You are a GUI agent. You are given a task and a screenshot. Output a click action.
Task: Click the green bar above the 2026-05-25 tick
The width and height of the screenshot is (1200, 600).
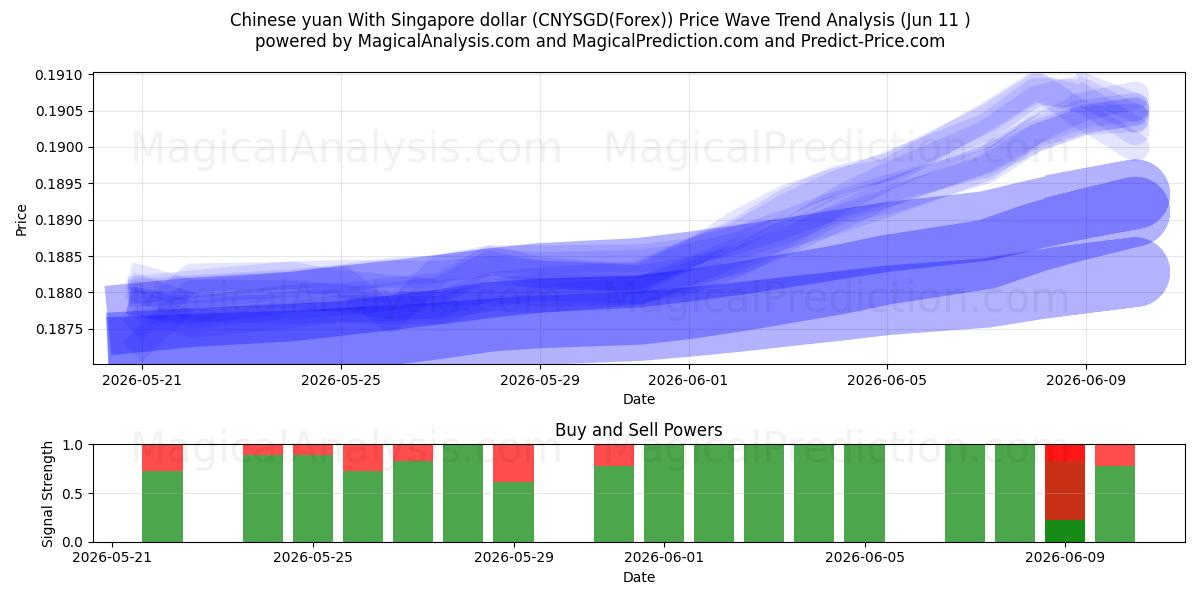coord(313,498)
